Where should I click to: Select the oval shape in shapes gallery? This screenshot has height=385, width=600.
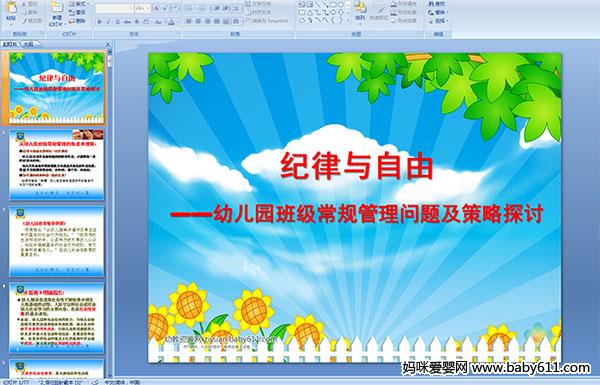(x=341, y=5)
